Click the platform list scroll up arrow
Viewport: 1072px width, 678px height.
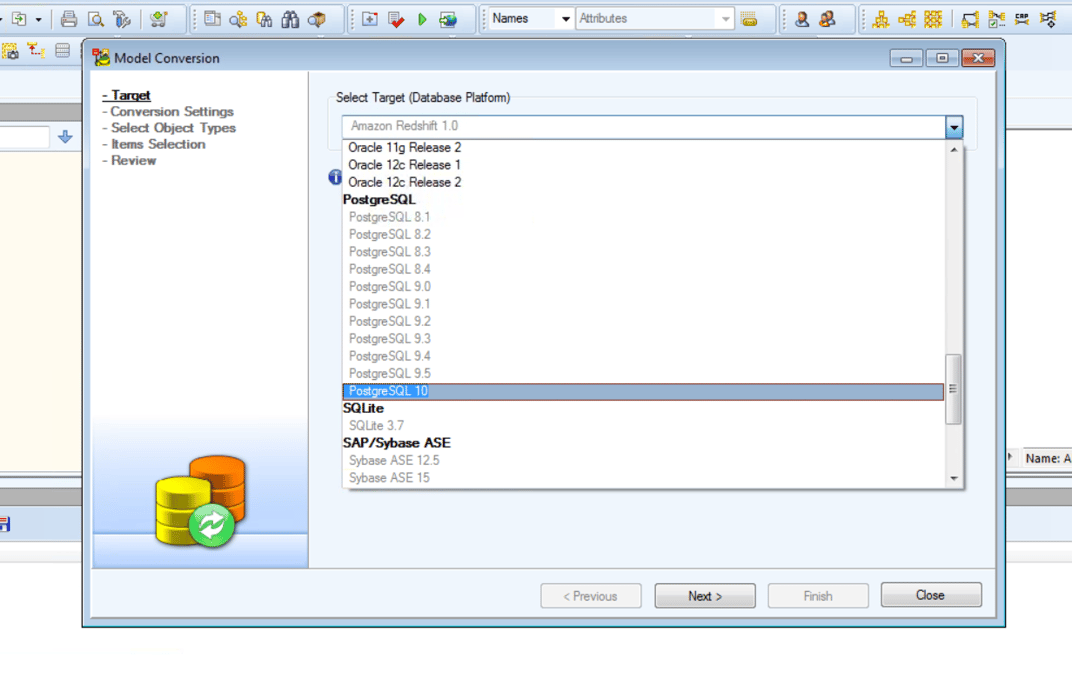[954, 149]
